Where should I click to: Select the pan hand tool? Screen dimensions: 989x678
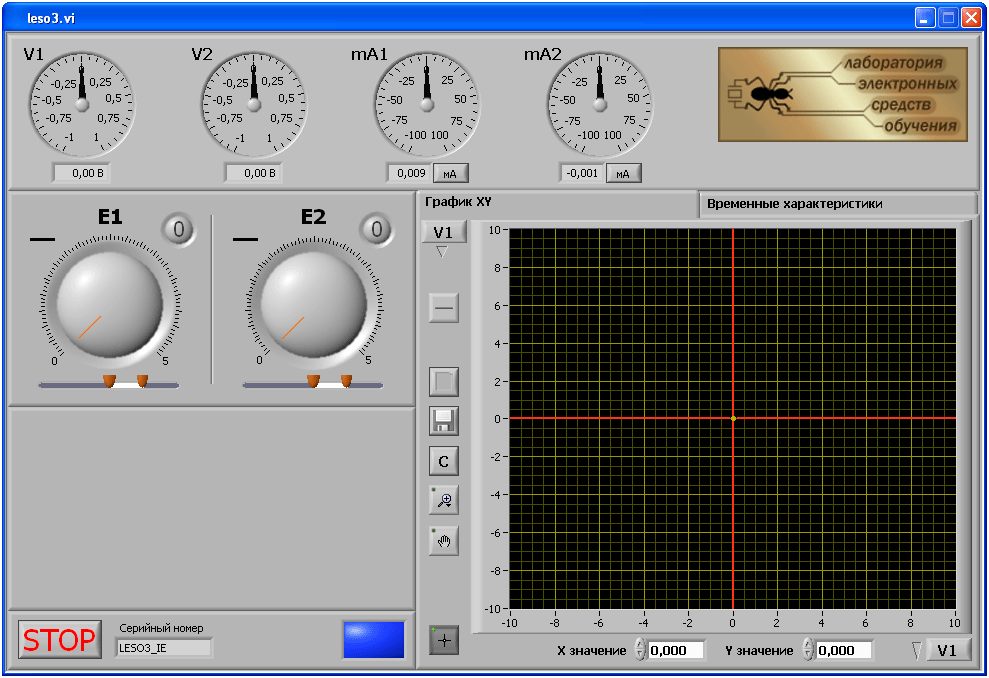coord(444,541)
